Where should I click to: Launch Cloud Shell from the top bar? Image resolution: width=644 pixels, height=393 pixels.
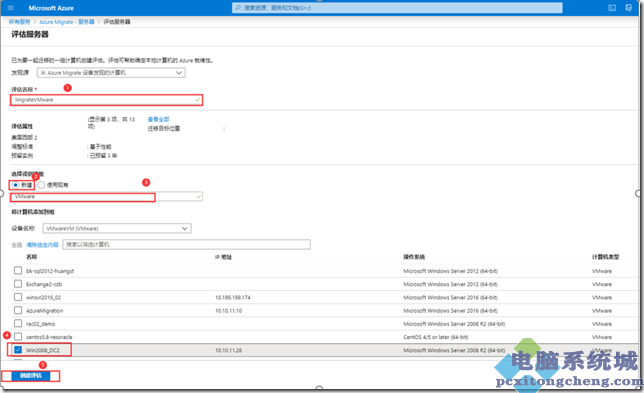pyautogui.click(x=612, y=8)
